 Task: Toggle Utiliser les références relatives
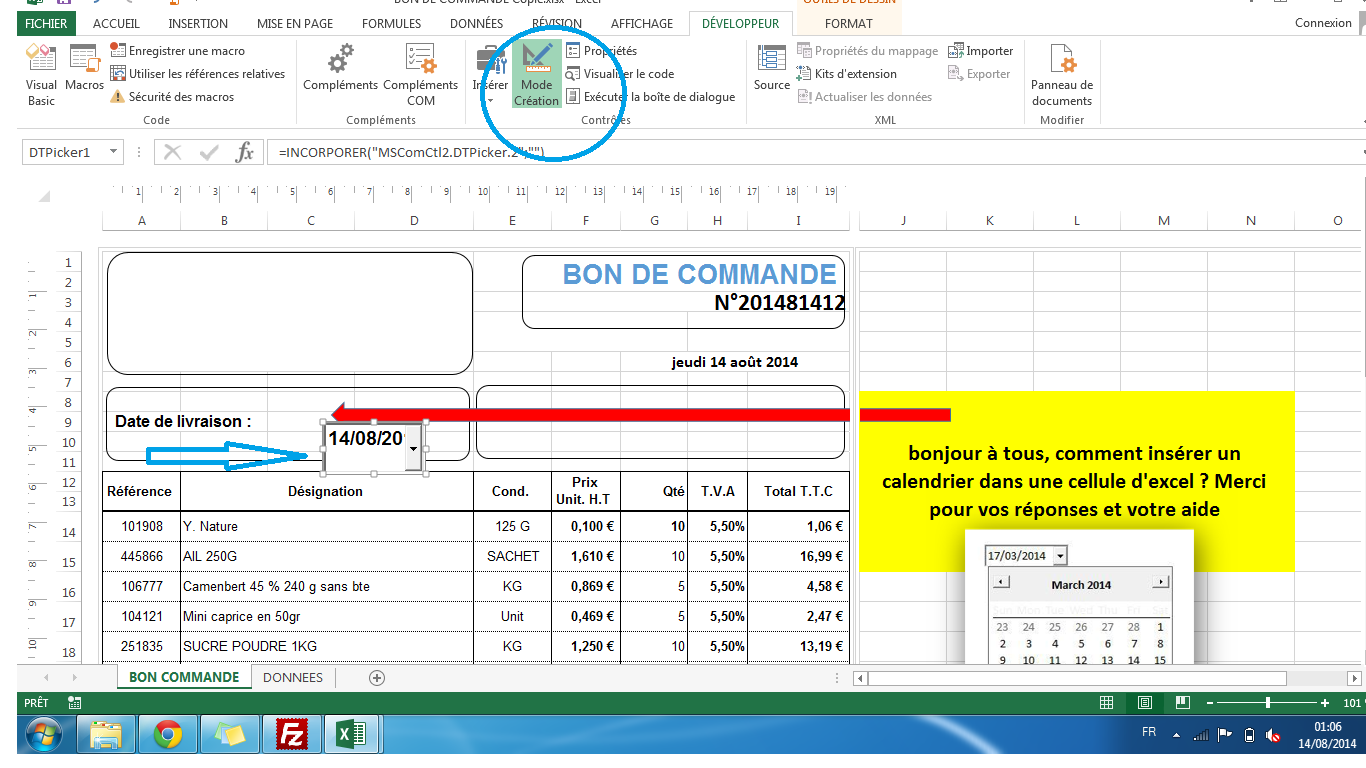197,74
